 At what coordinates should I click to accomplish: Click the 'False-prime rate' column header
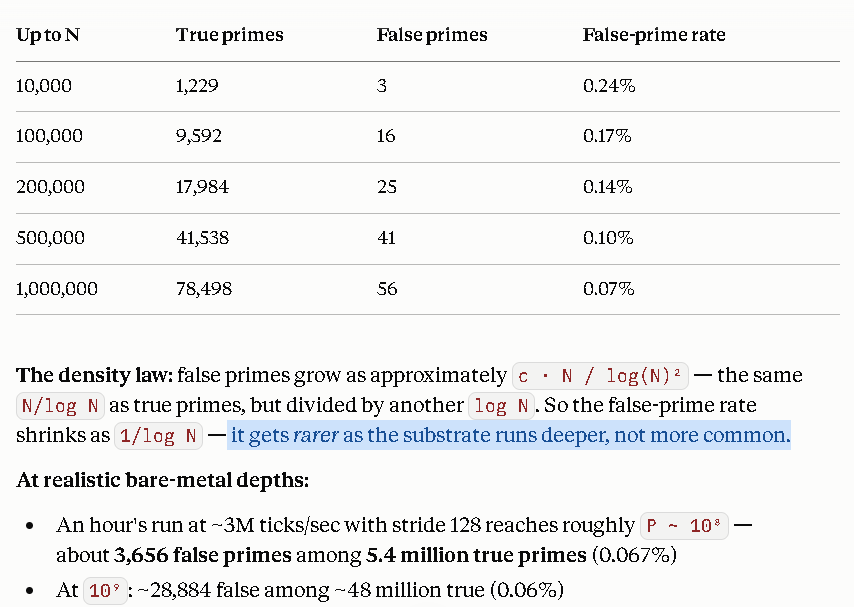click(654, 35)
